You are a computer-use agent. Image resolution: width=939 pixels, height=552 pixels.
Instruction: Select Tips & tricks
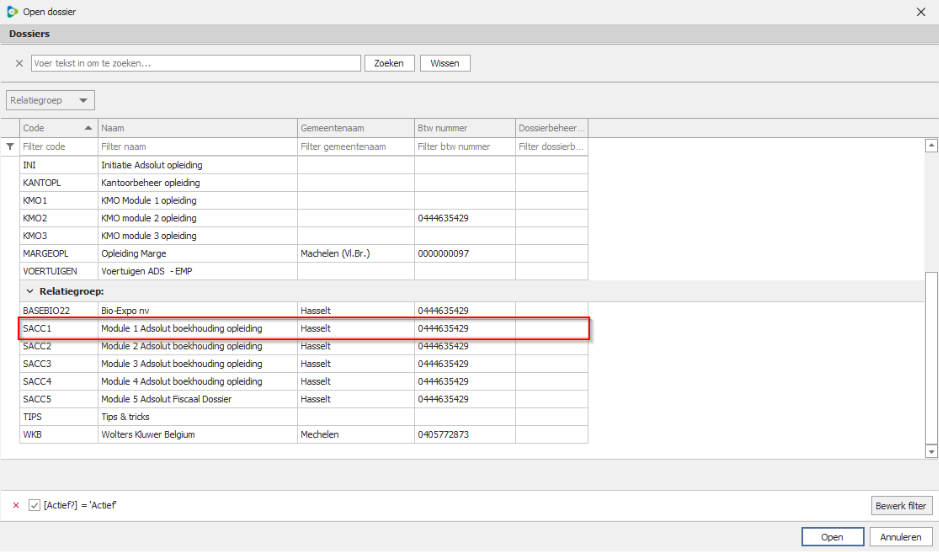pyautogui.click(x=125, y=417)
